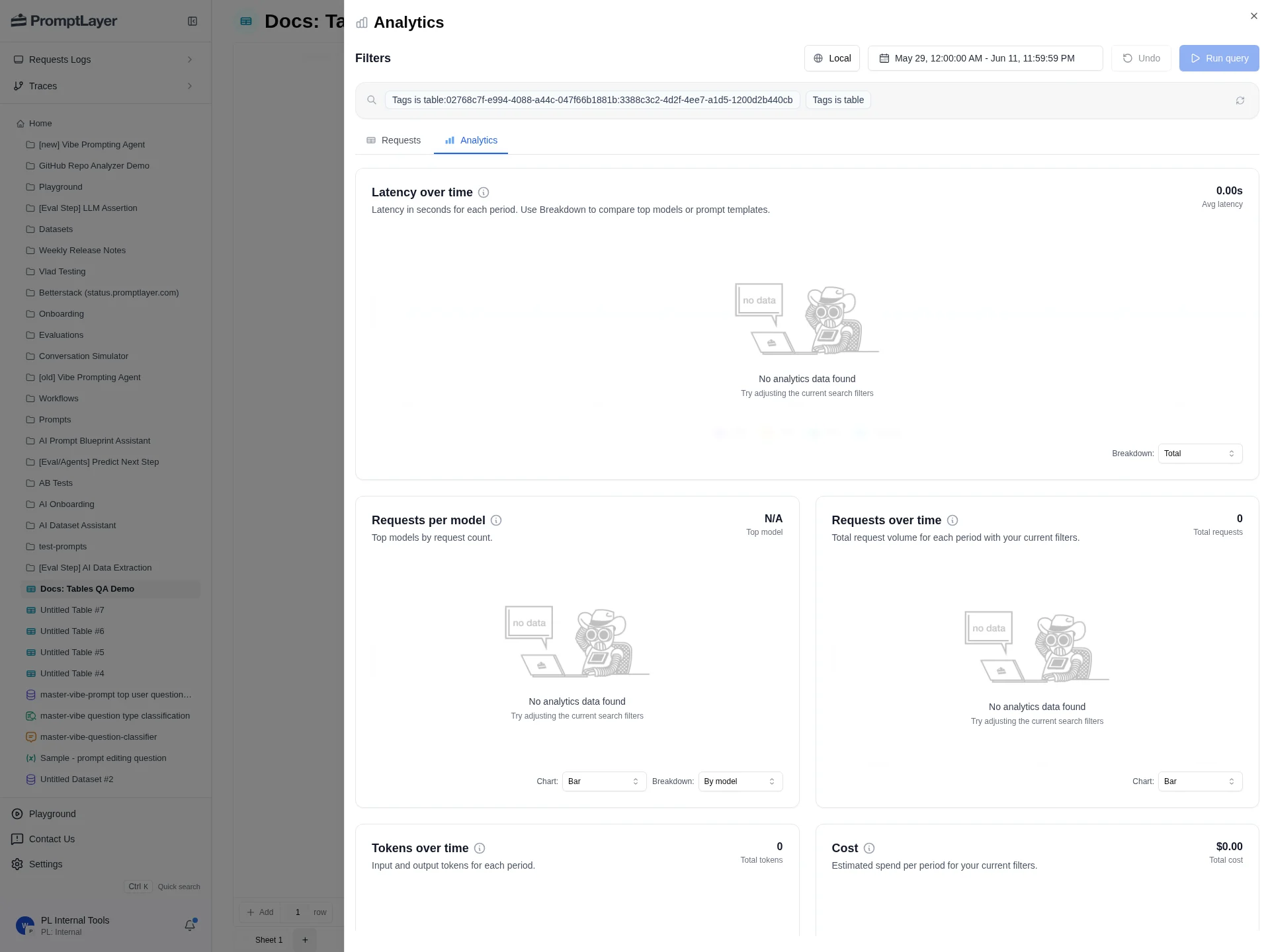Click icon of master-vibe question type classification

(30, 716)
